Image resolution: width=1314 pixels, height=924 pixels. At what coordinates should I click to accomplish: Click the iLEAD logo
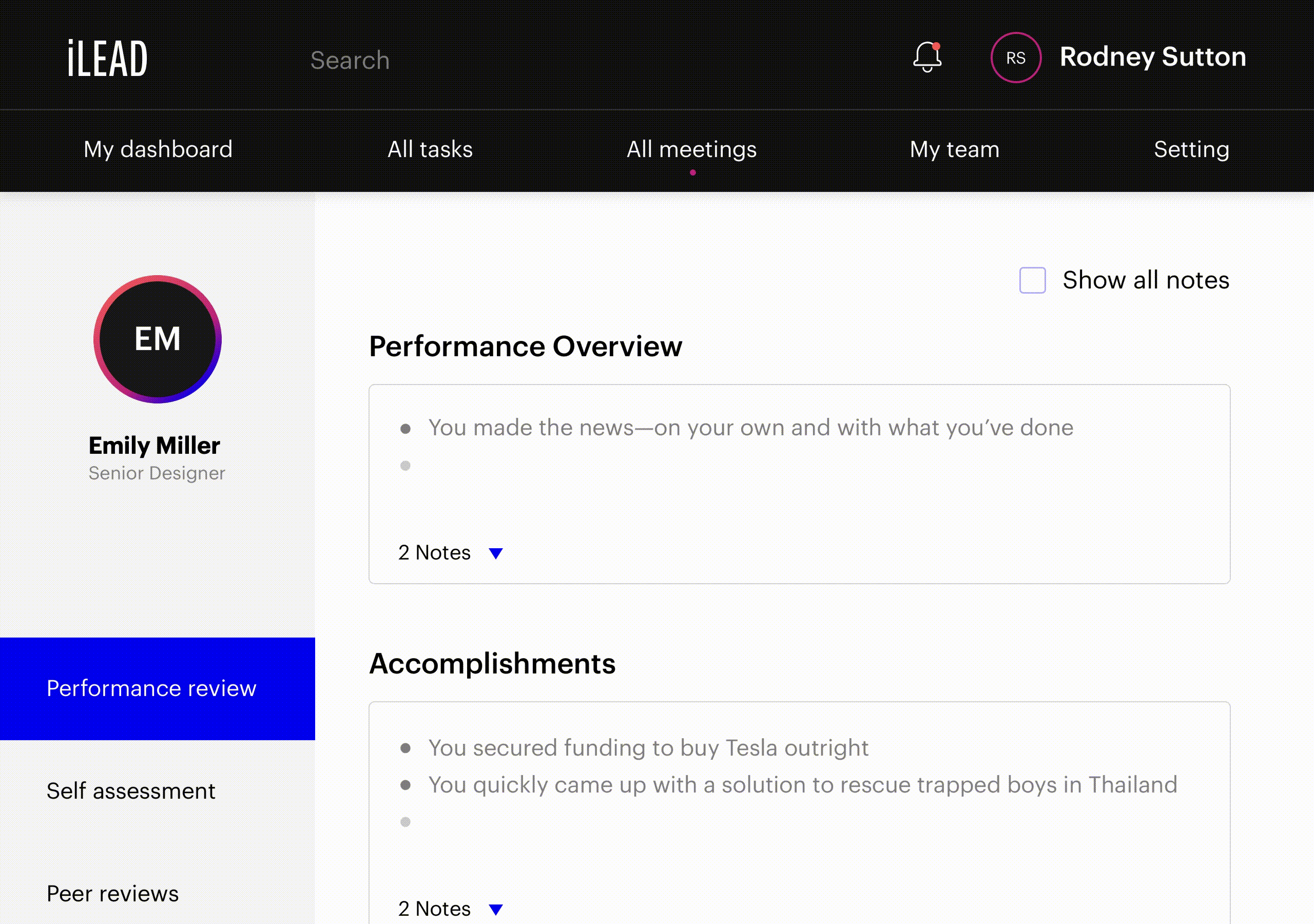[108, 59]
